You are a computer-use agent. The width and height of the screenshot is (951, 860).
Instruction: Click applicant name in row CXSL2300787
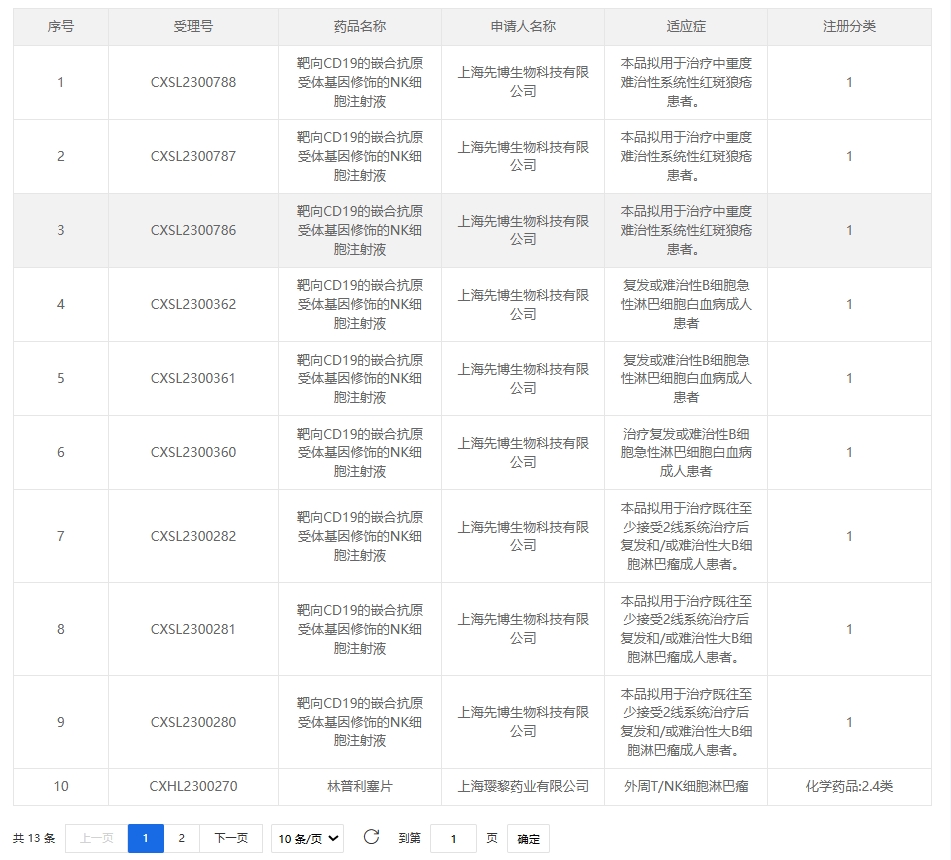pos(523,156)
